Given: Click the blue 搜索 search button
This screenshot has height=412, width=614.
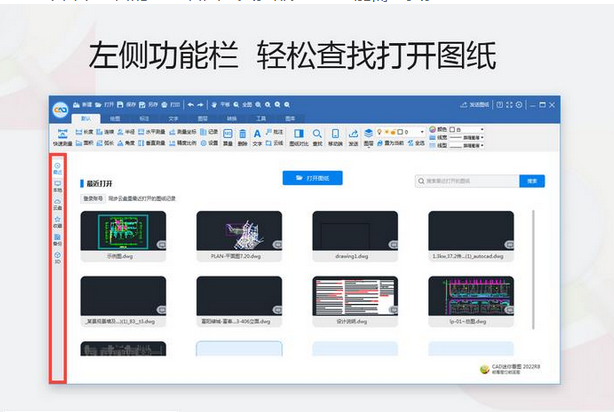Looking at the screenshot, I should coord(532,181).
